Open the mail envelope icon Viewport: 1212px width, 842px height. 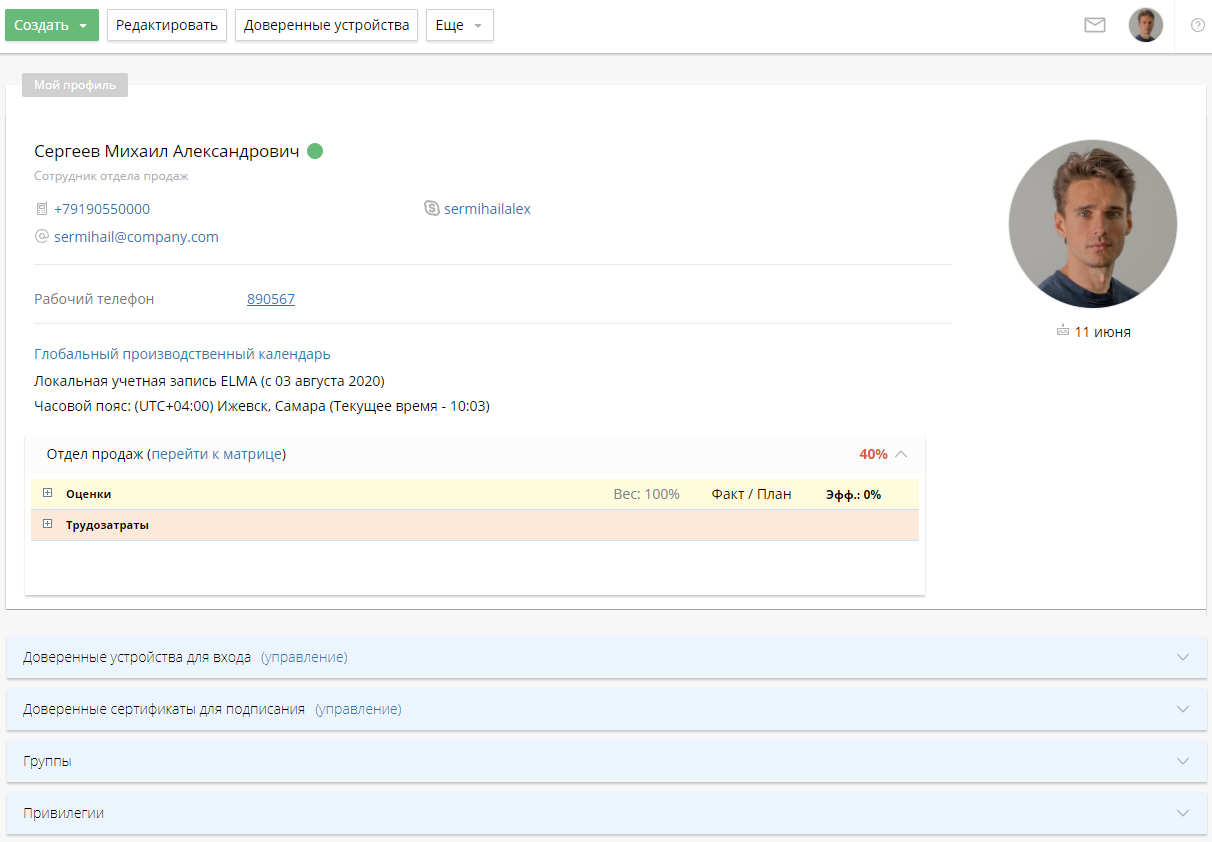[x=1095, y=25]
